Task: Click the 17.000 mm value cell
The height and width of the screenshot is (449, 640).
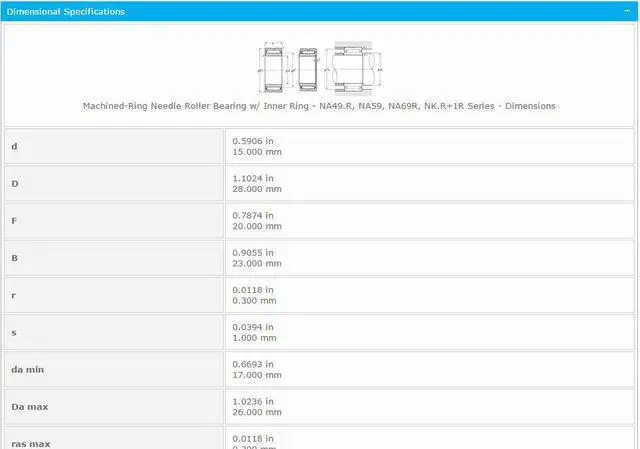Action: 256,375
